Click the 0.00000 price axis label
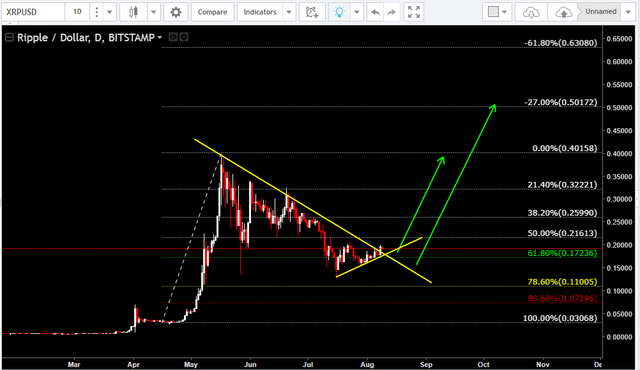The image size is (640, 370). (x=619, y=337)
